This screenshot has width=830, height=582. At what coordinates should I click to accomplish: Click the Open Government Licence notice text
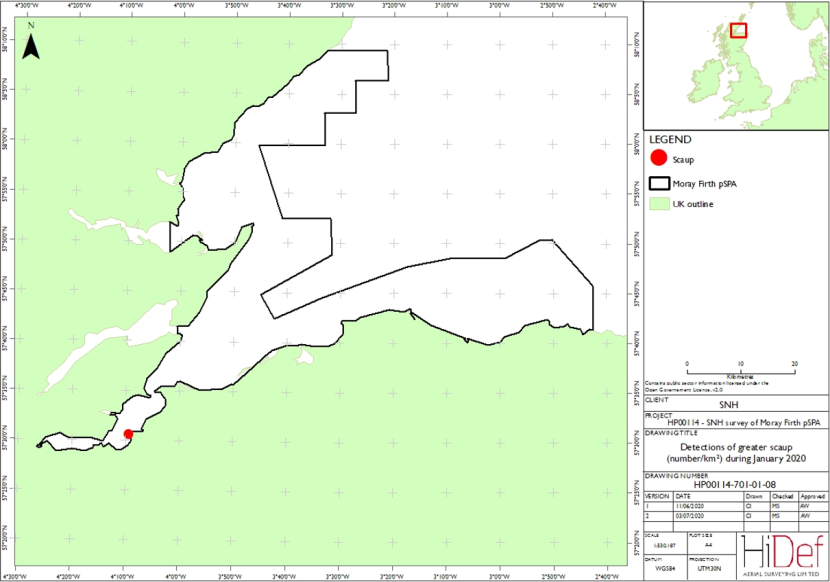[706, 386]
